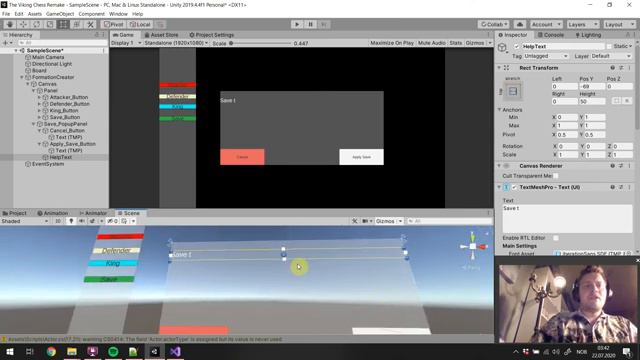
Task: Switch to the Project Settings tab
Action: pos(211,35)
